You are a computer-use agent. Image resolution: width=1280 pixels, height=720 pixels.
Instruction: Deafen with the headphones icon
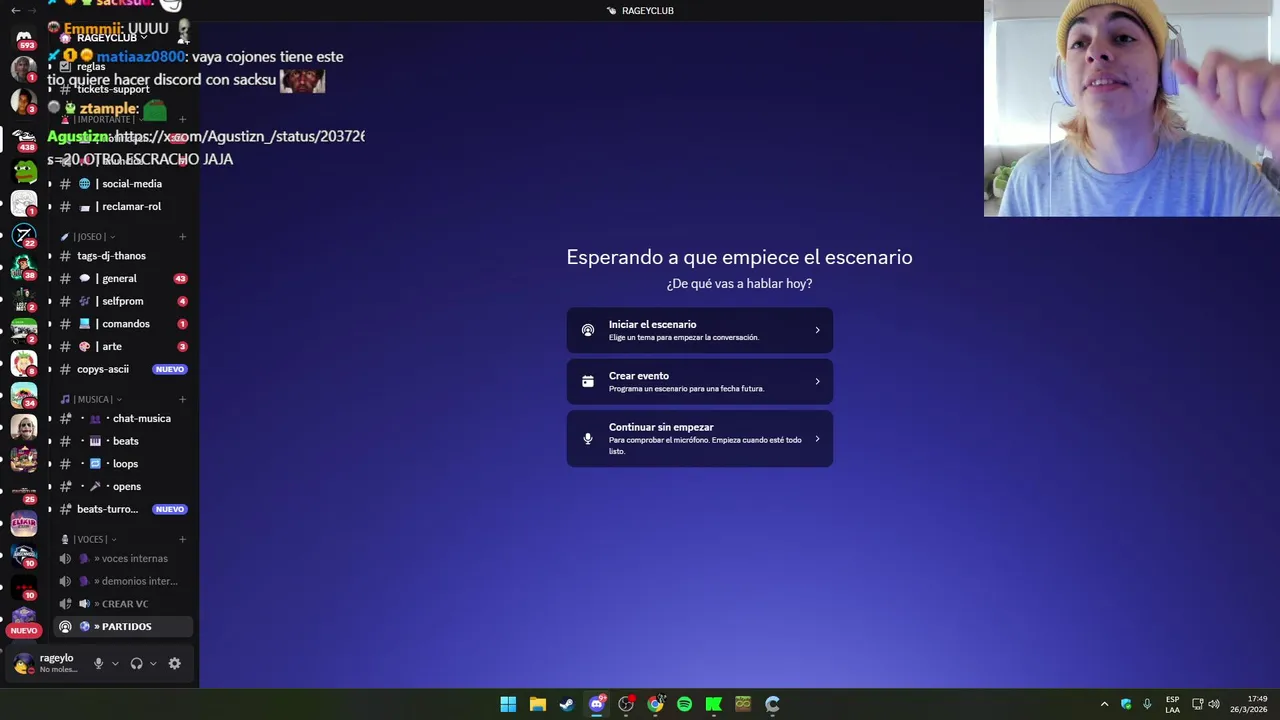pos(136,663)
